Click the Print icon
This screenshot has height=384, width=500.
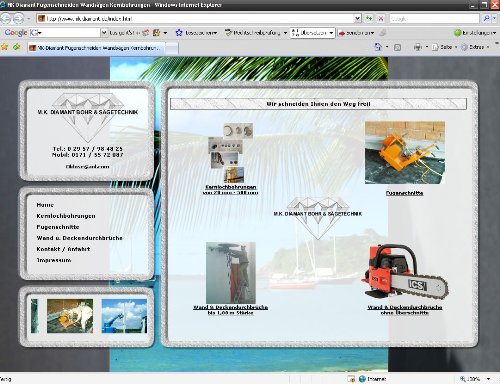417,47
